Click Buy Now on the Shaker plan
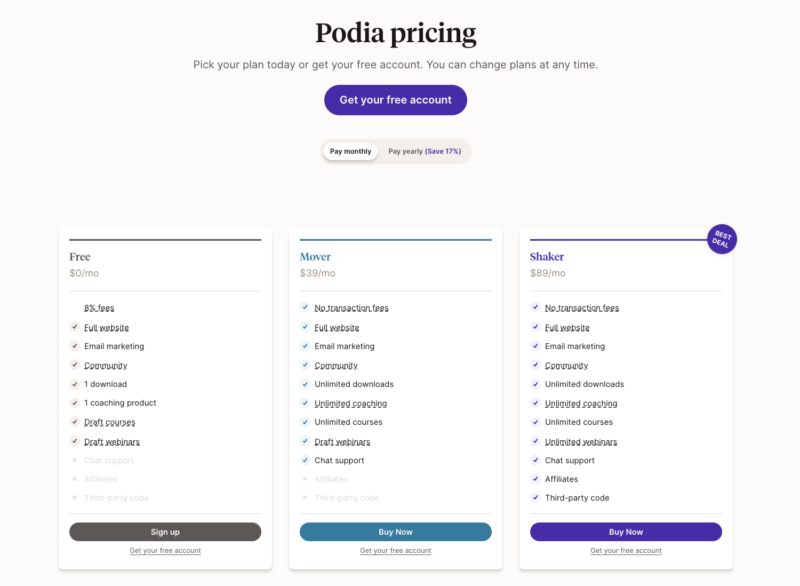The image size is (800, 586). (x=626, y=532)
